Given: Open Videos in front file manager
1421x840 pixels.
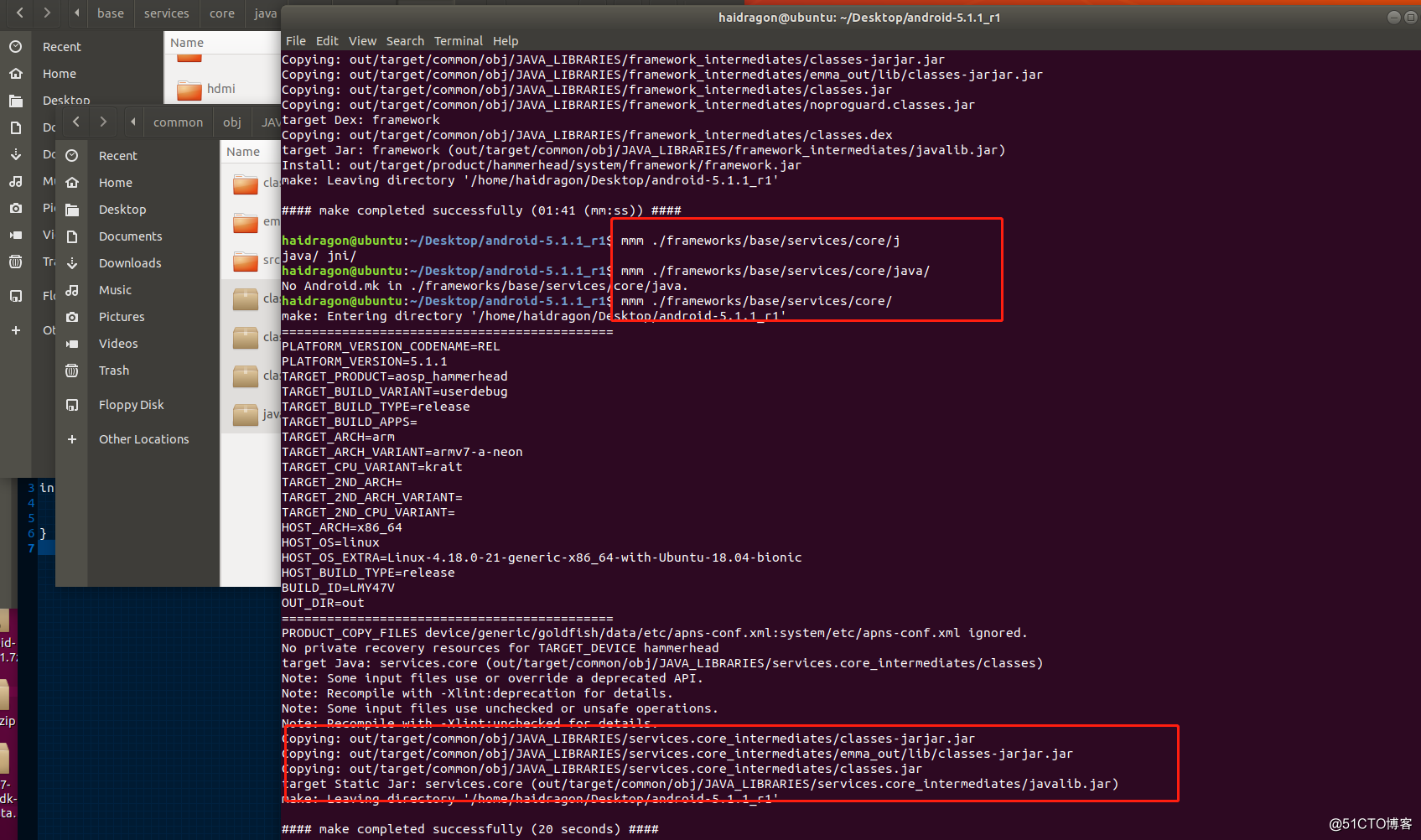Looking at the screenshot, I should [x=118, y=344].
